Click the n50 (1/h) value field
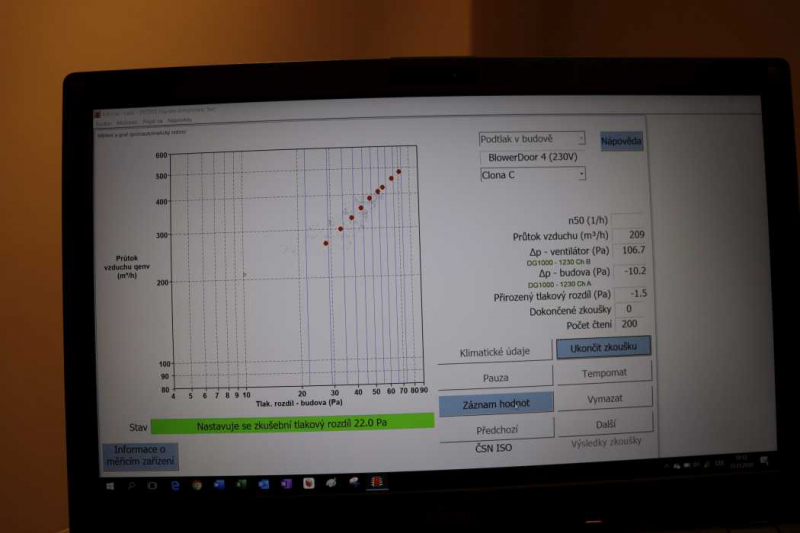 pos(629,220)
